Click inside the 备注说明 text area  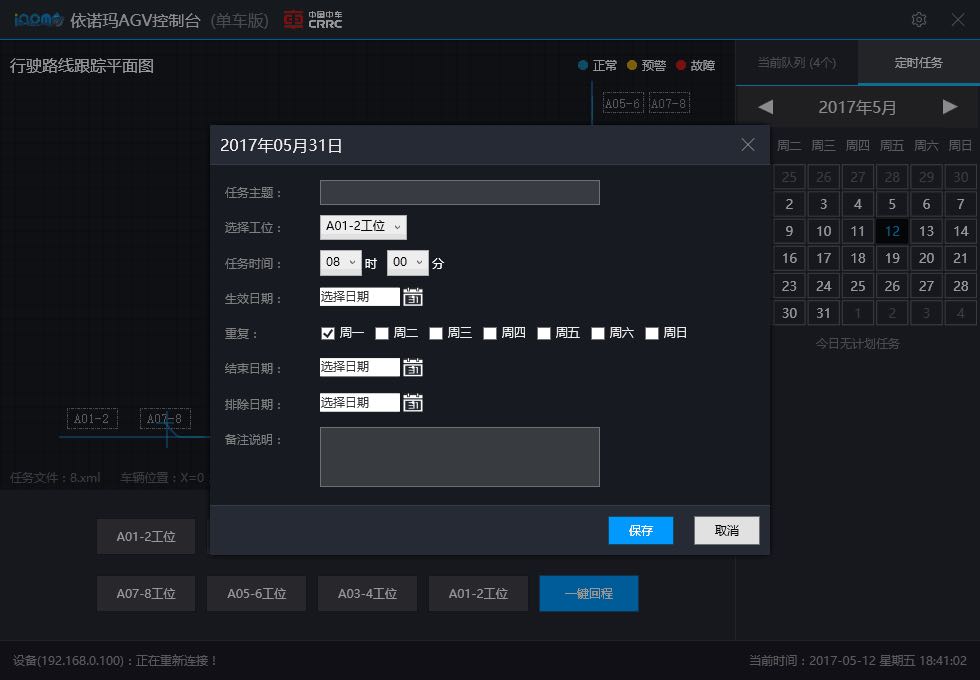[x=459, y=457]
